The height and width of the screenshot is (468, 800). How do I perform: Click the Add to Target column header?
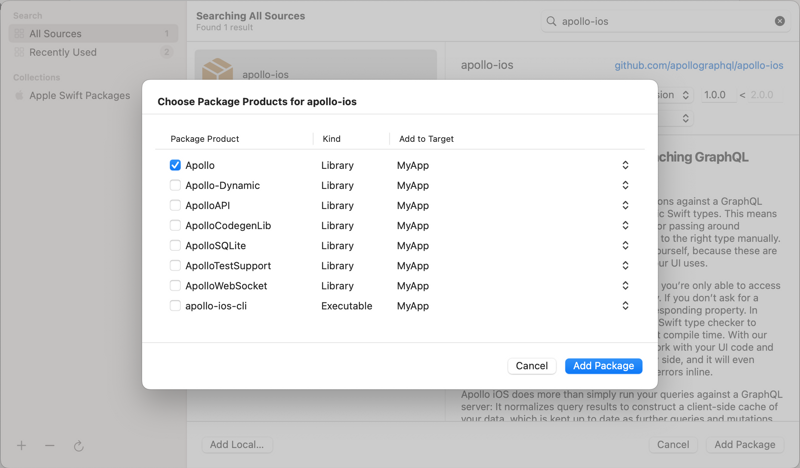426,139
